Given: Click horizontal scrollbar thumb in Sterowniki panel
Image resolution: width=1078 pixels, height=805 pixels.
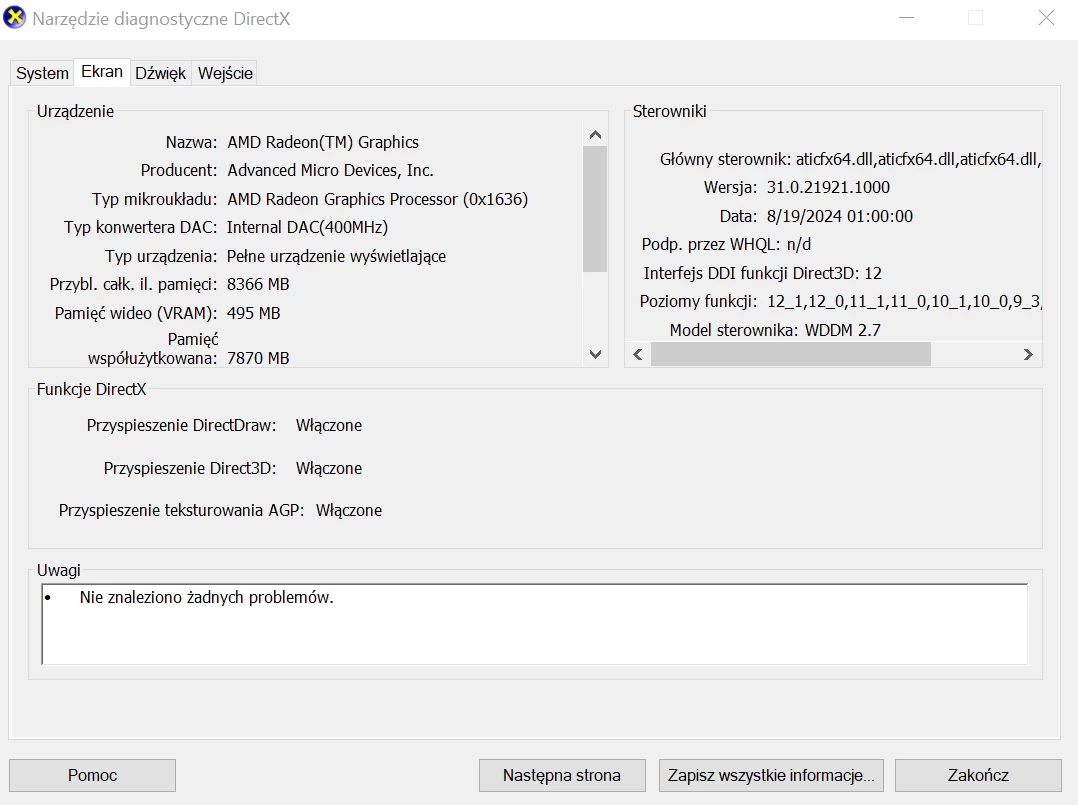Looking at the screenshot, I should [790, 354].
